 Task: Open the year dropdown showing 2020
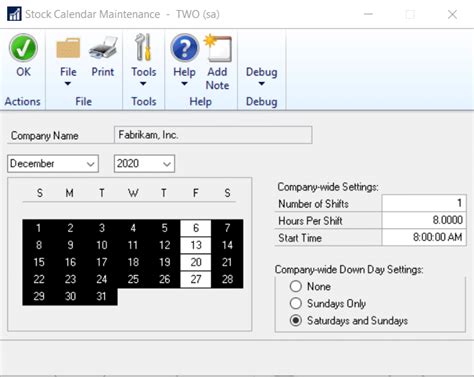pyautogui.click(x=144, y=164)
